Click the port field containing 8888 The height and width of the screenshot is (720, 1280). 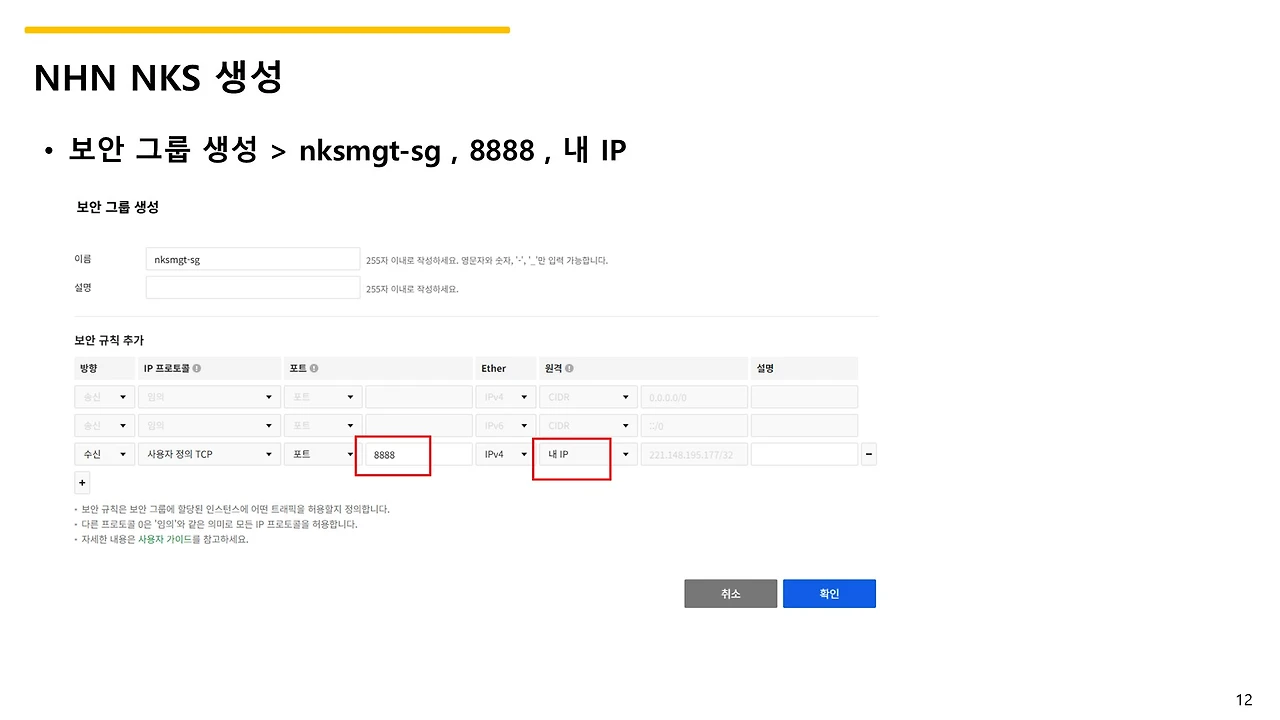pyautogui.click(x=419, y=454)
